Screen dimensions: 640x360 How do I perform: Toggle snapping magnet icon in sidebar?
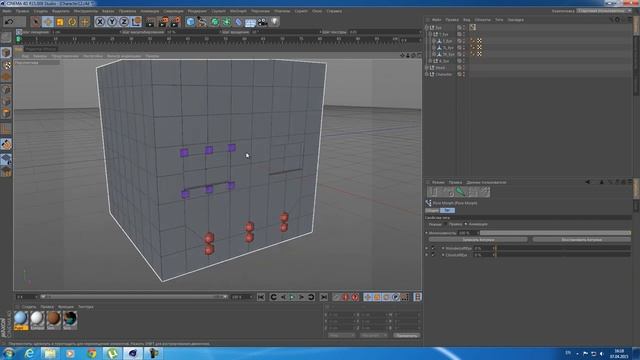pos(6,144)
